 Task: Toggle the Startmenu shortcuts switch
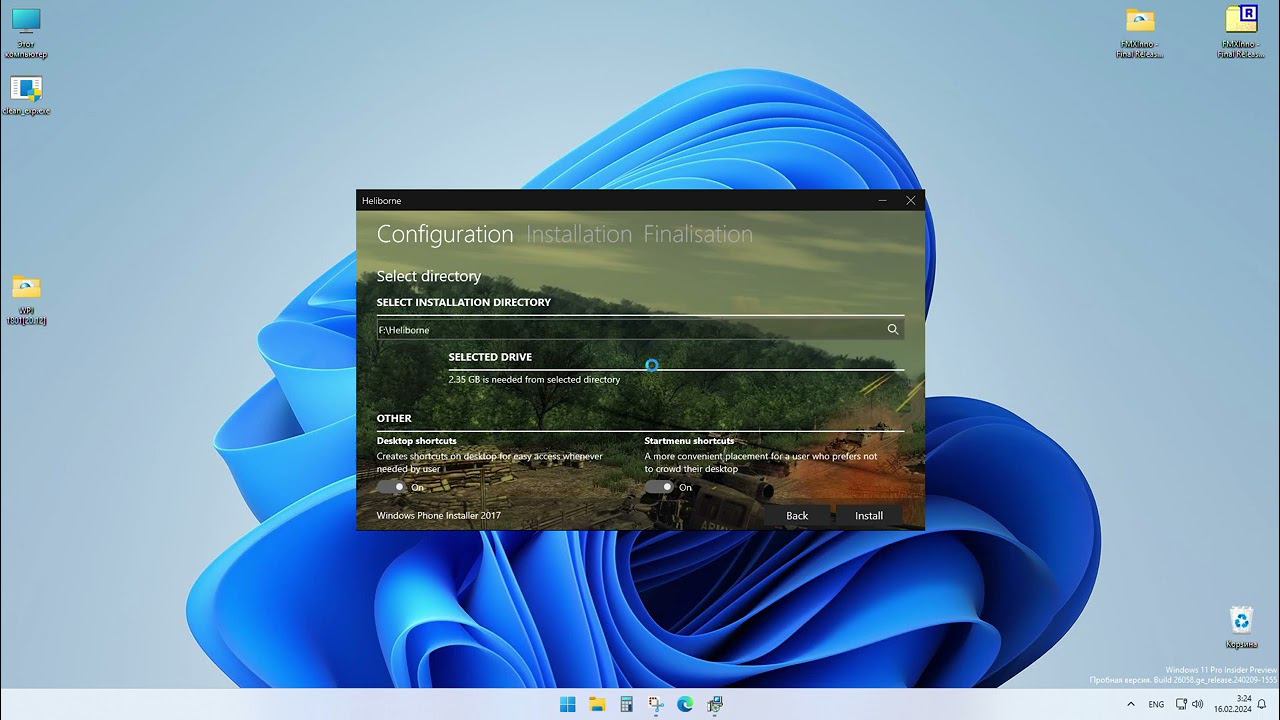pyautogui.click(x=659, y=487)
